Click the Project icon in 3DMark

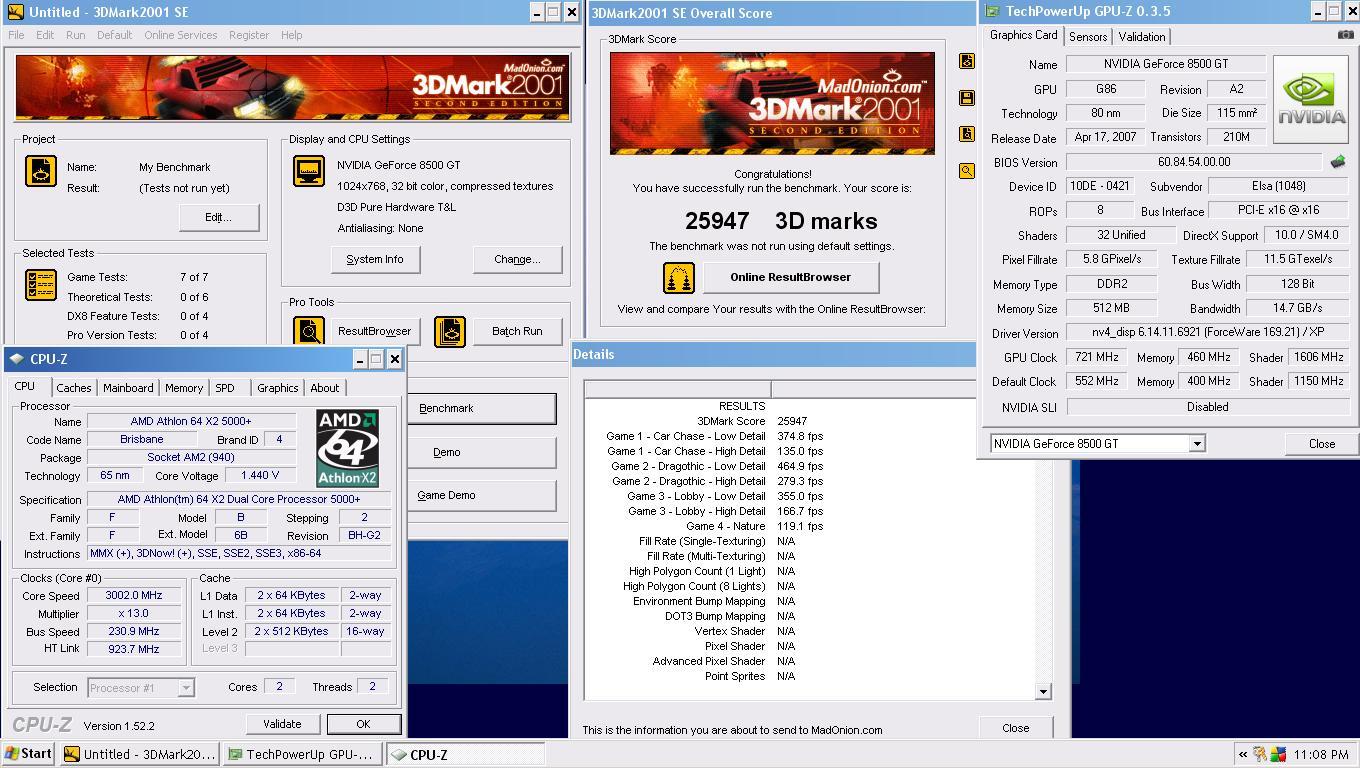pyautogui.click(x=41, y=171)
